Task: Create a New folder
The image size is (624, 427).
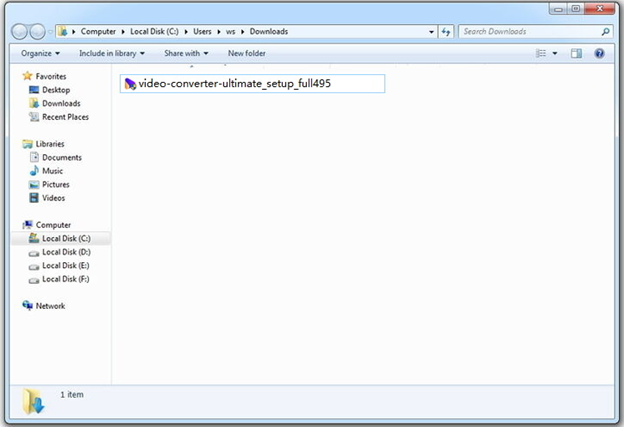Action: 247,53
